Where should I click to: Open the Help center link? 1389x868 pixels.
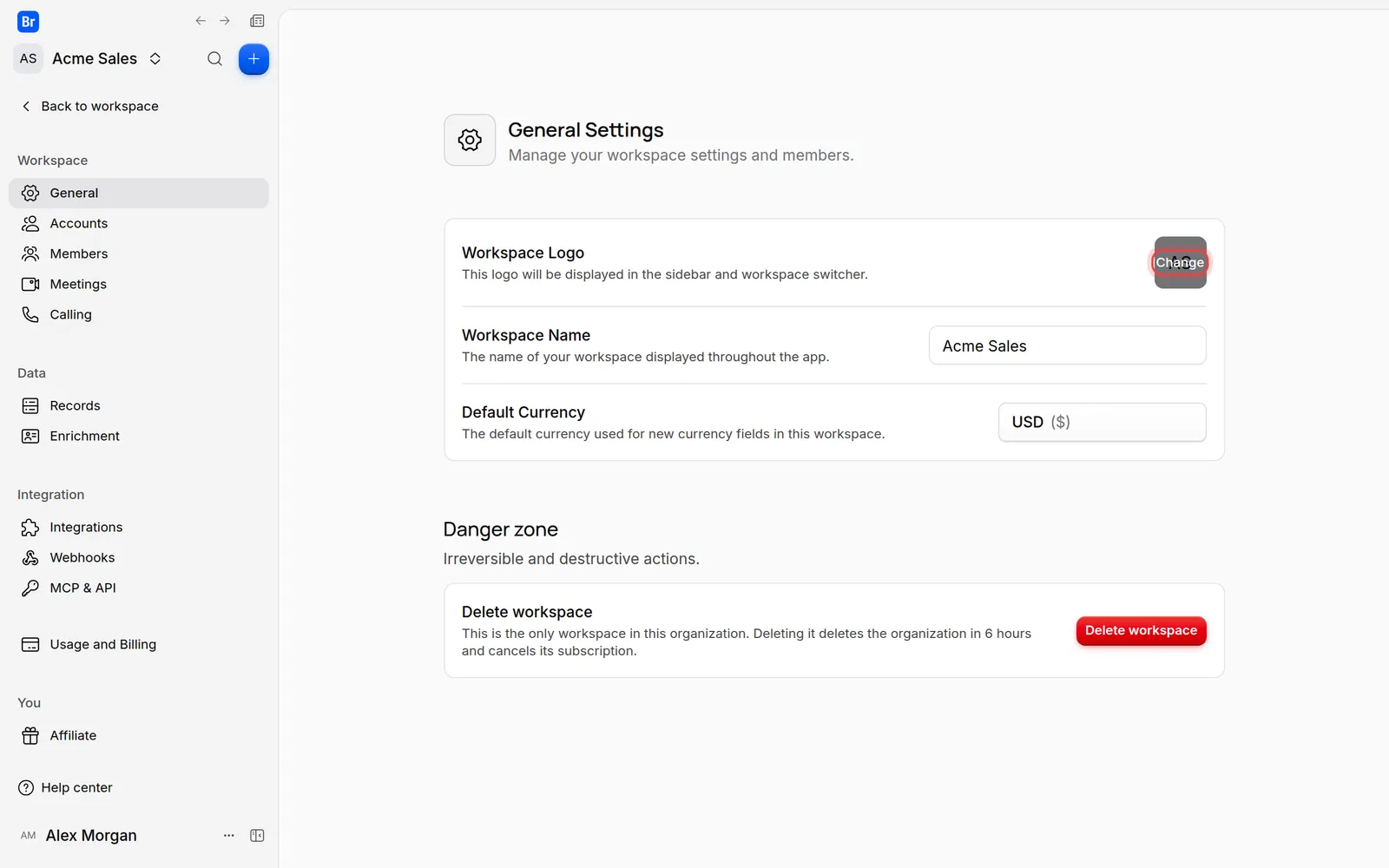tap(66, 787)
